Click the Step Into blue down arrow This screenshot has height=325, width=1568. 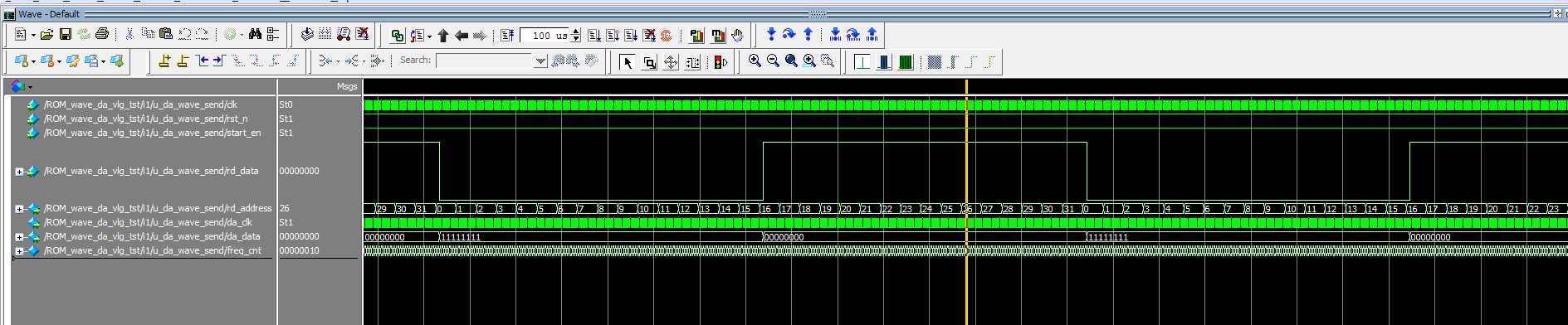click(771, 34)
